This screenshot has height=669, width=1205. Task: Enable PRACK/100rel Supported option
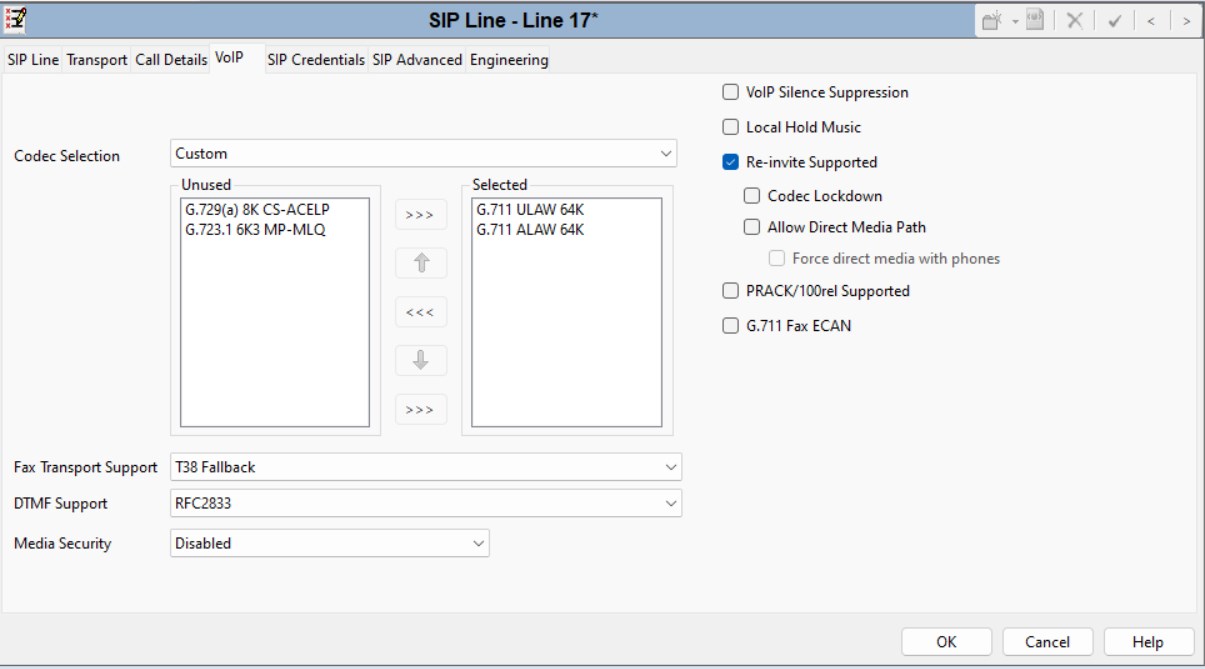[730, 291]
